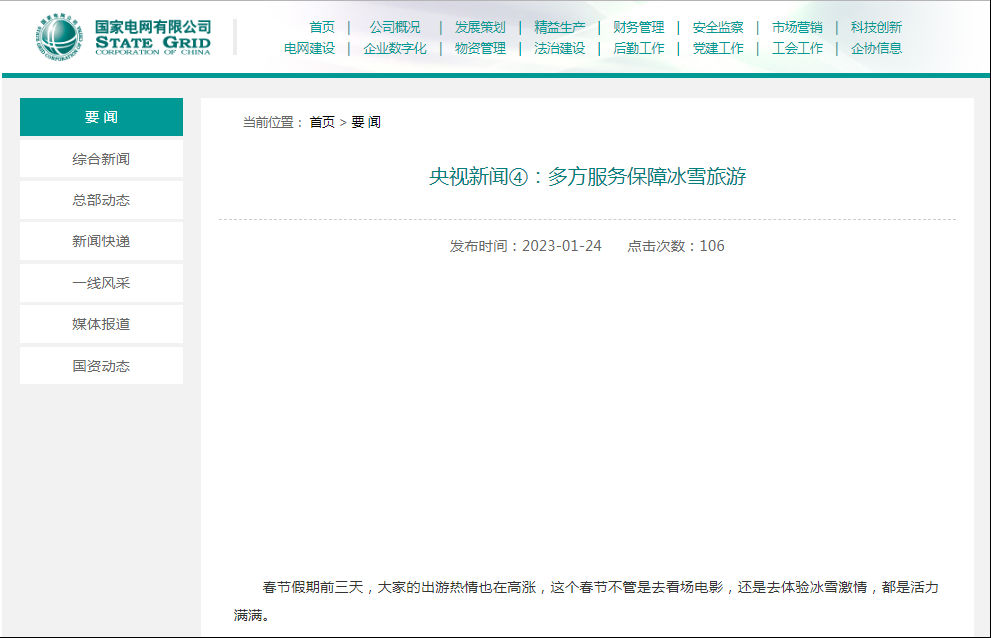Open 综合新闻 in the left sidebar

tap(101, 159)
